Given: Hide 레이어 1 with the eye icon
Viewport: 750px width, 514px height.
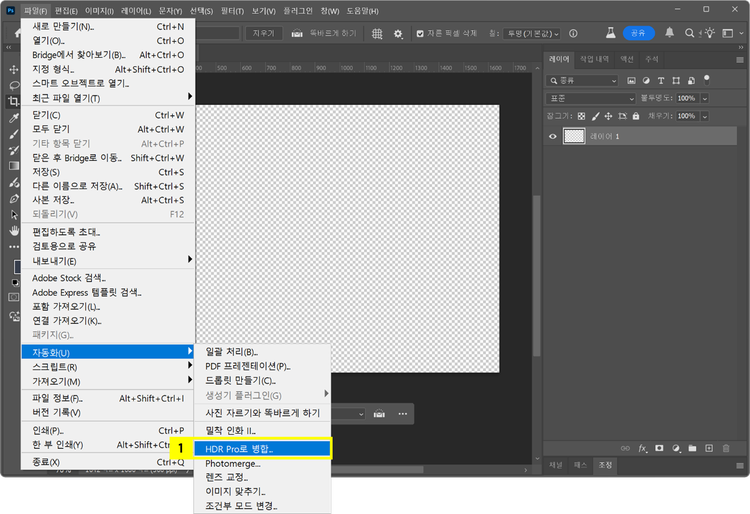Looking at the screenshot, I should [x=552, y=136].
